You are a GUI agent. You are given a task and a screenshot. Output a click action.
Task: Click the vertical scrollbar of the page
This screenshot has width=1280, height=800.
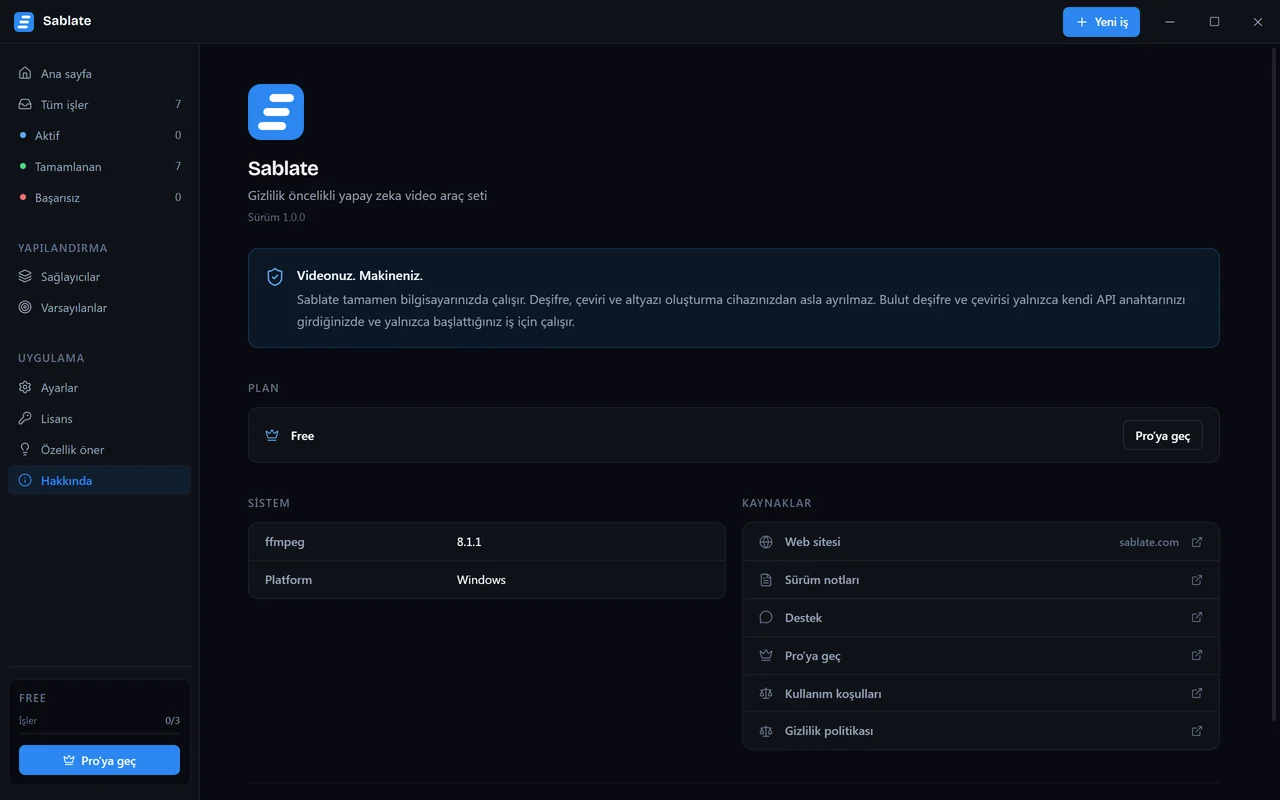1274,382
